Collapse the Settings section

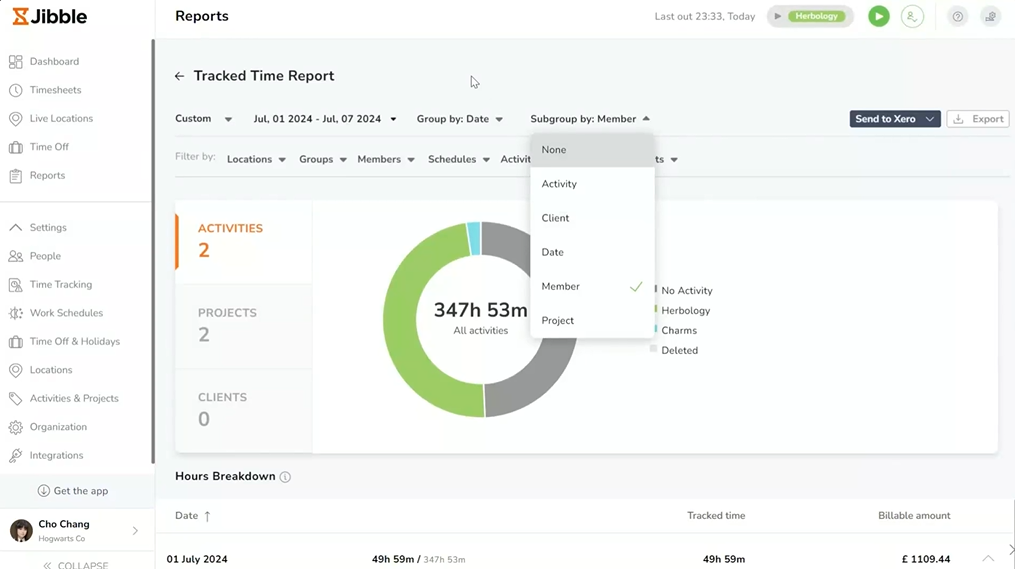coord(16,227)
